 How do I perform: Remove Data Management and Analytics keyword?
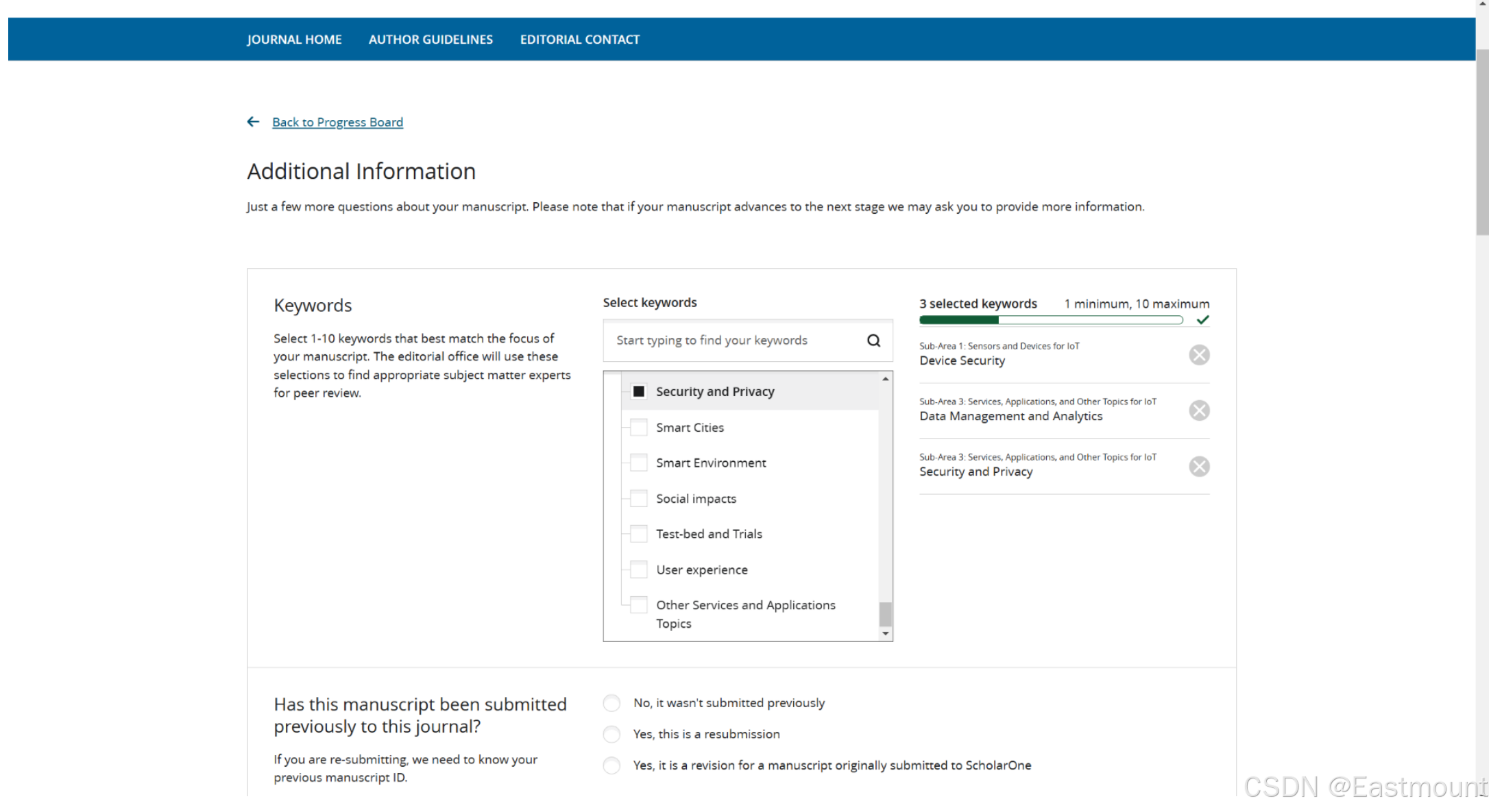[x=1199, y=410]
